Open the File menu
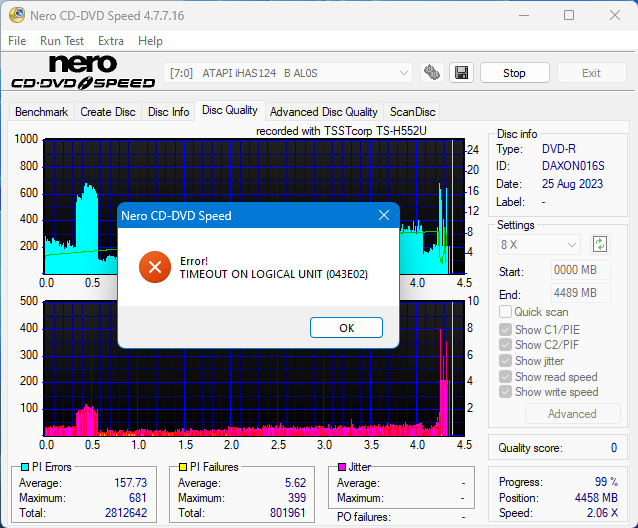The height and width of the screenshot is (528, 638). [17, 41]
